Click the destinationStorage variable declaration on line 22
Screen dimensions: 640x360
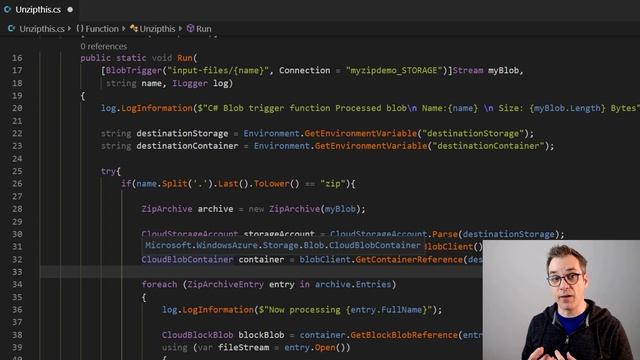pos(182,133)
